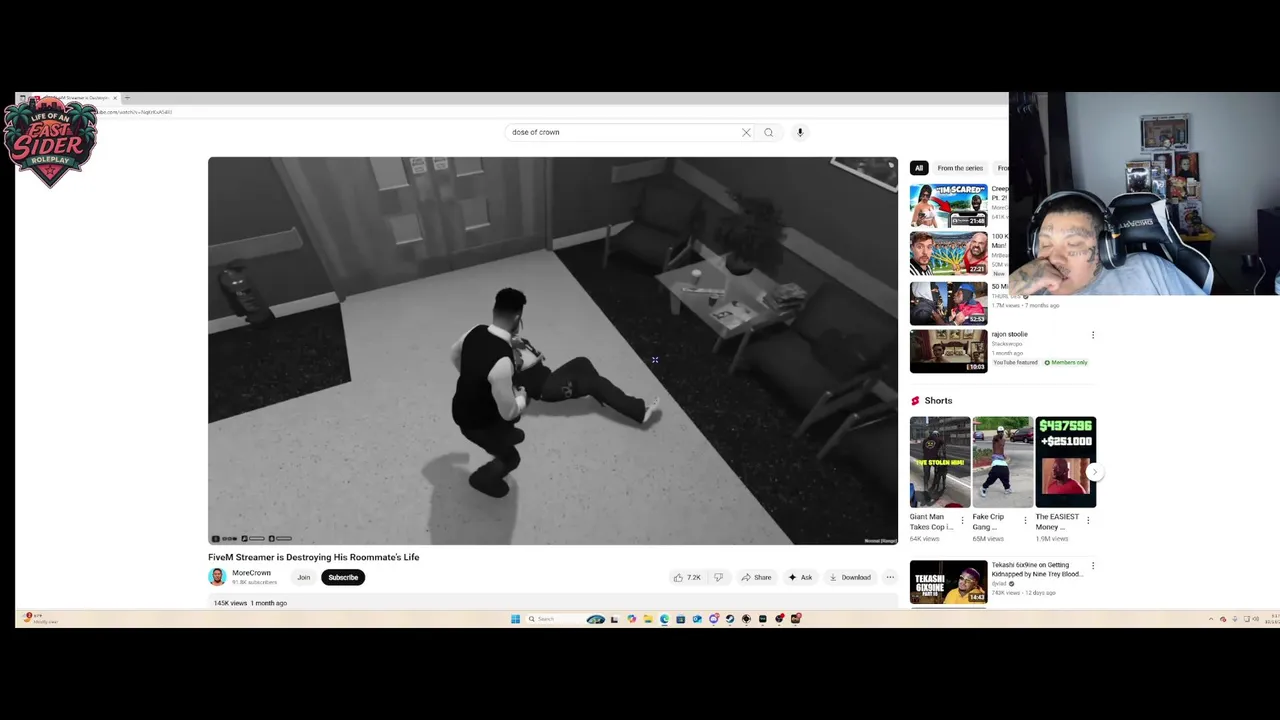
Task: Click the 7.2K like count
Action: click(x=694, y=577)
